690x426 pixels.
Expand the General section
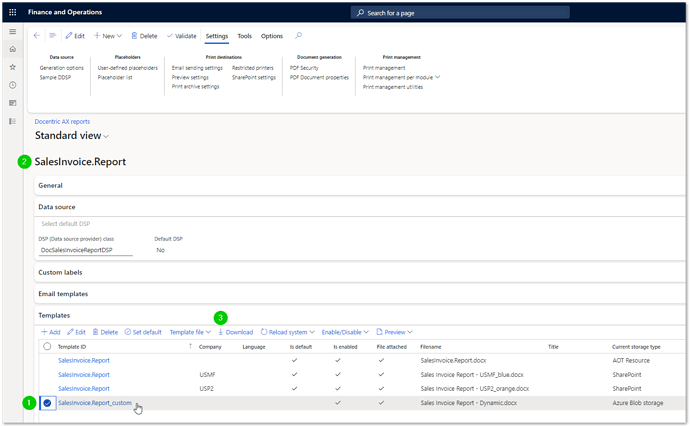point(359,185)
